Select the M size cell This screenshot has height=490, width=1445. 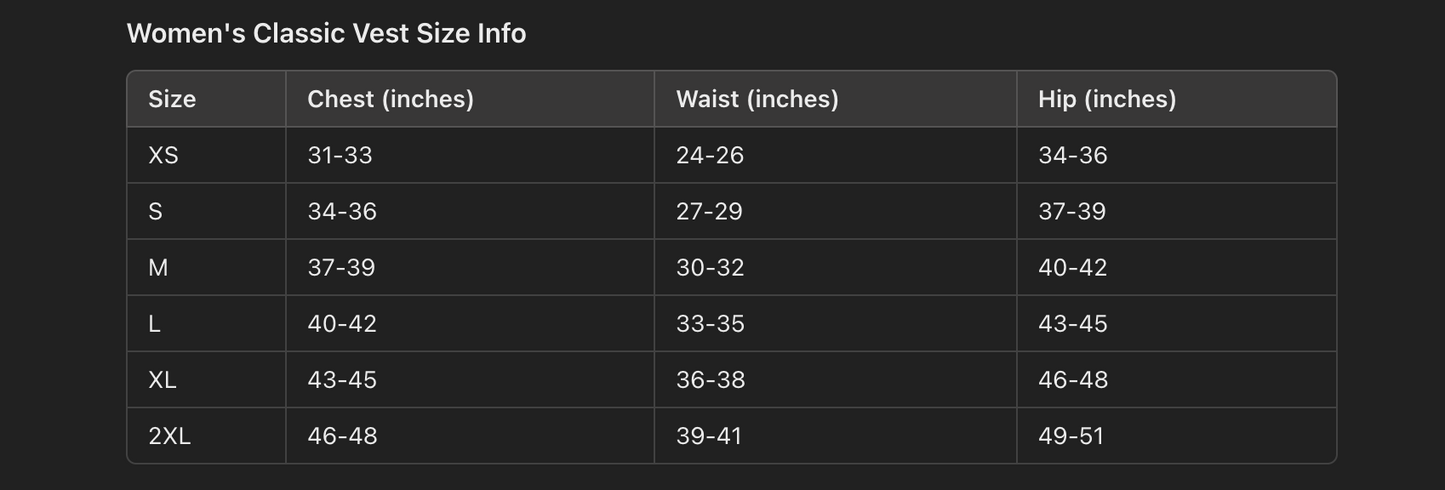tap(158, 267)
